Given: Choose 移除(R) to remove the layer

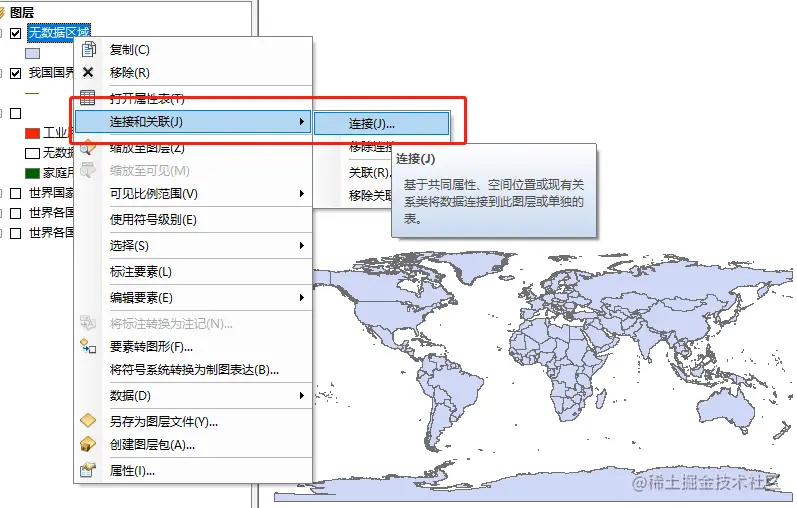Looking at the screenshot, I should point(193,73).
